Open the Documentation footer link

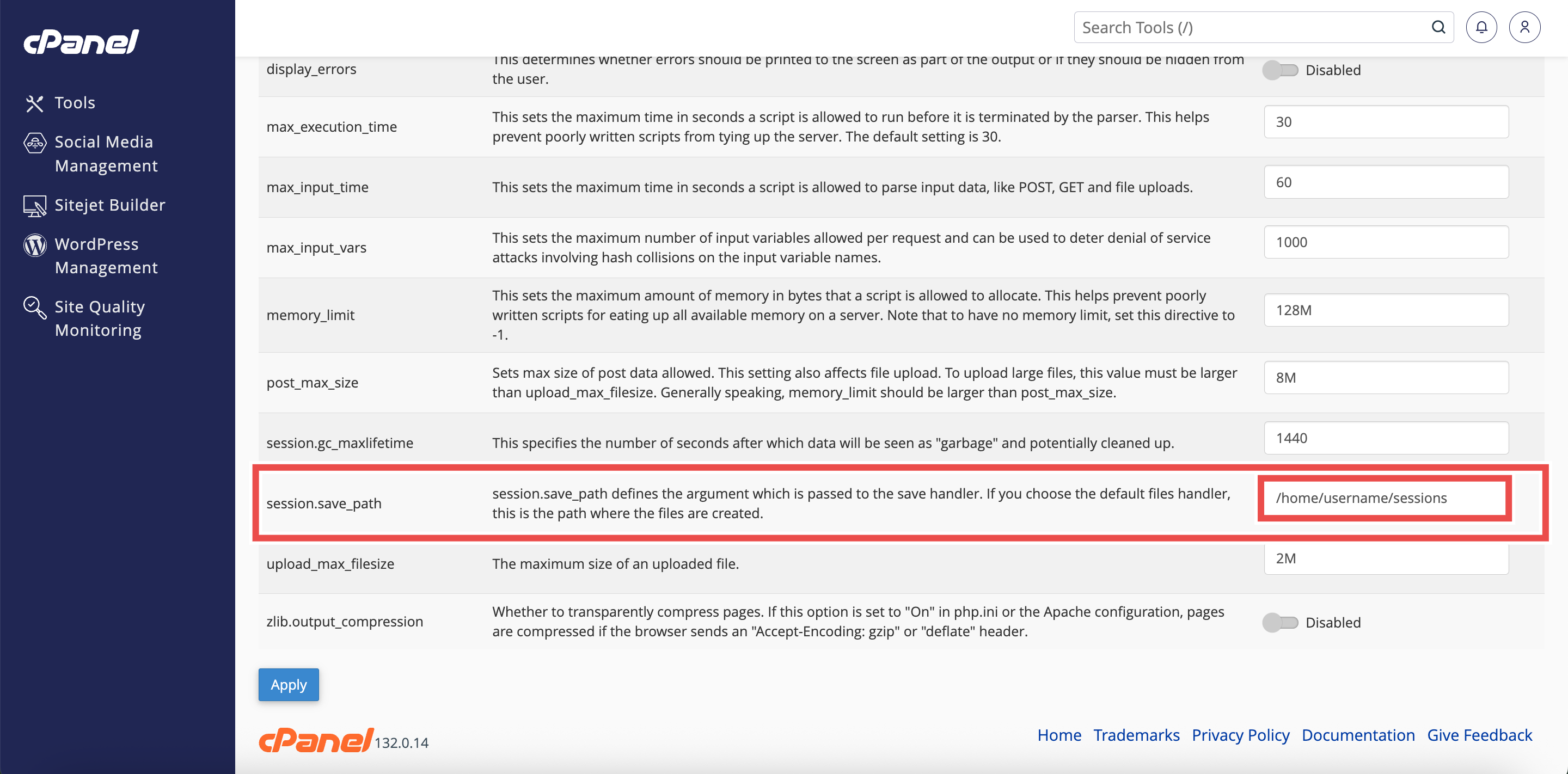(1358, 735)
